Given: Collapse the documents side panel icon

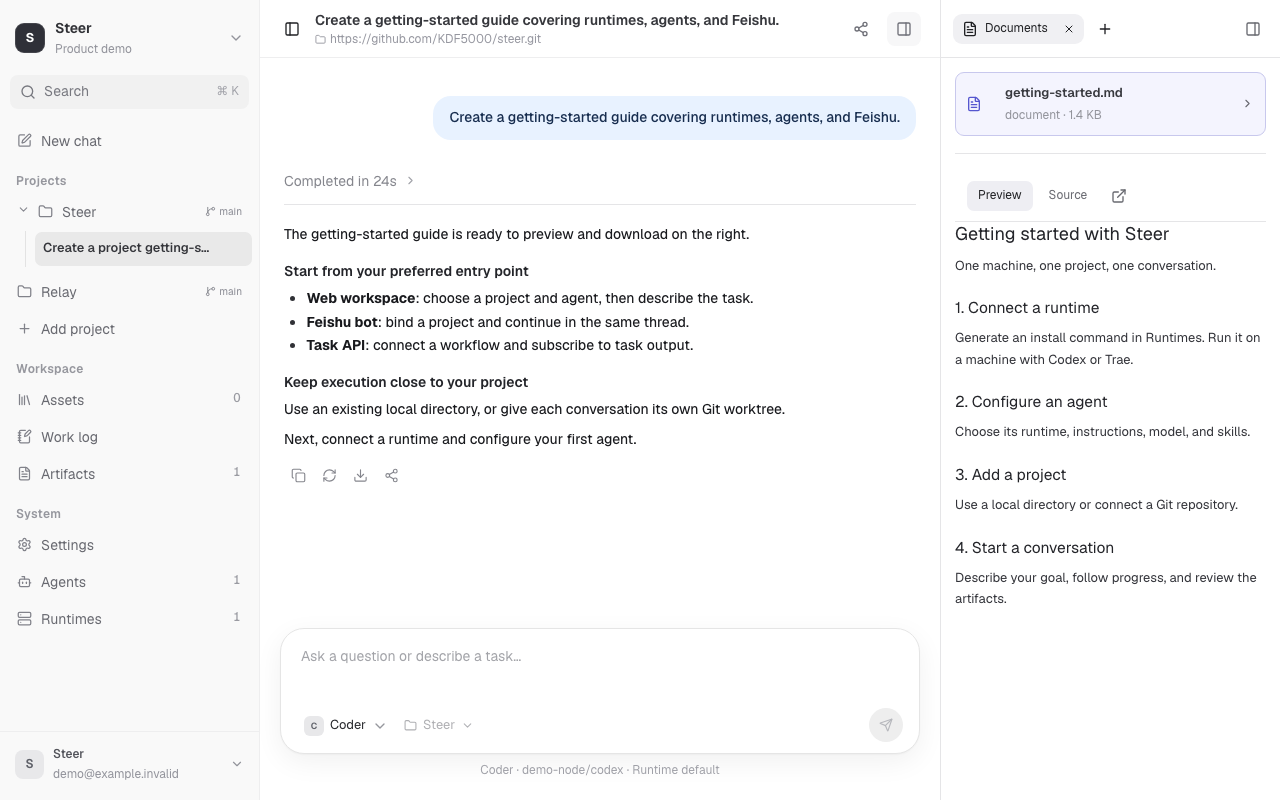Looking at the screenshot, I should (x=1253, y=29).
